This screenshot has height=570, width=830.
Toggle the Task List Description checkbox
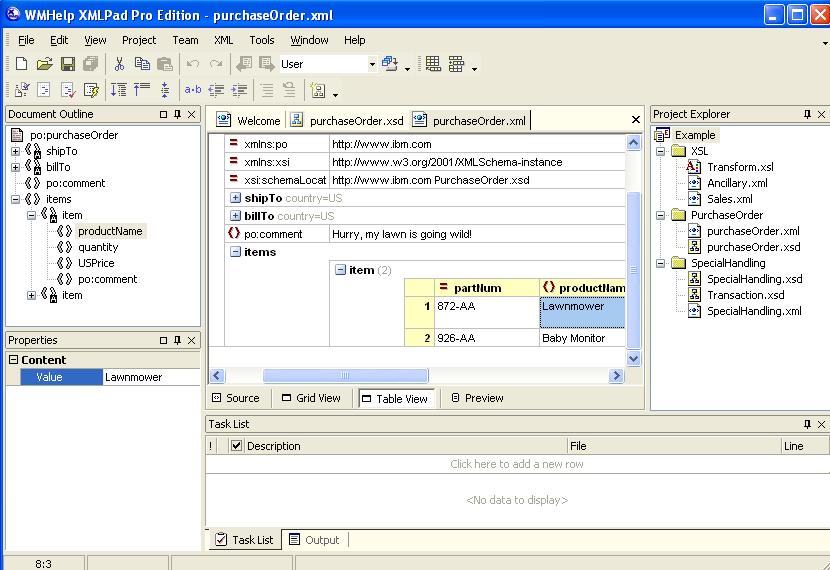click(237, 446)
